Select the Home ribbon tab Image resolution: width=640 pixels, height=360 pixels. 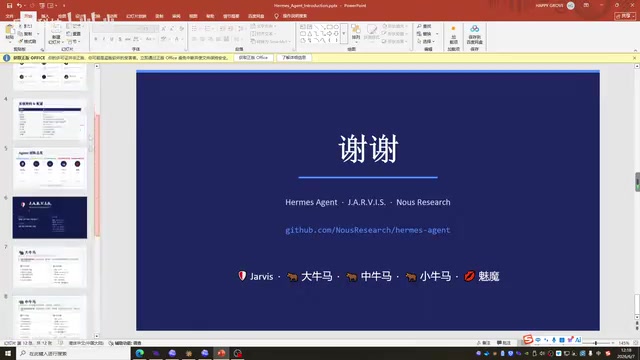point(28,16)
